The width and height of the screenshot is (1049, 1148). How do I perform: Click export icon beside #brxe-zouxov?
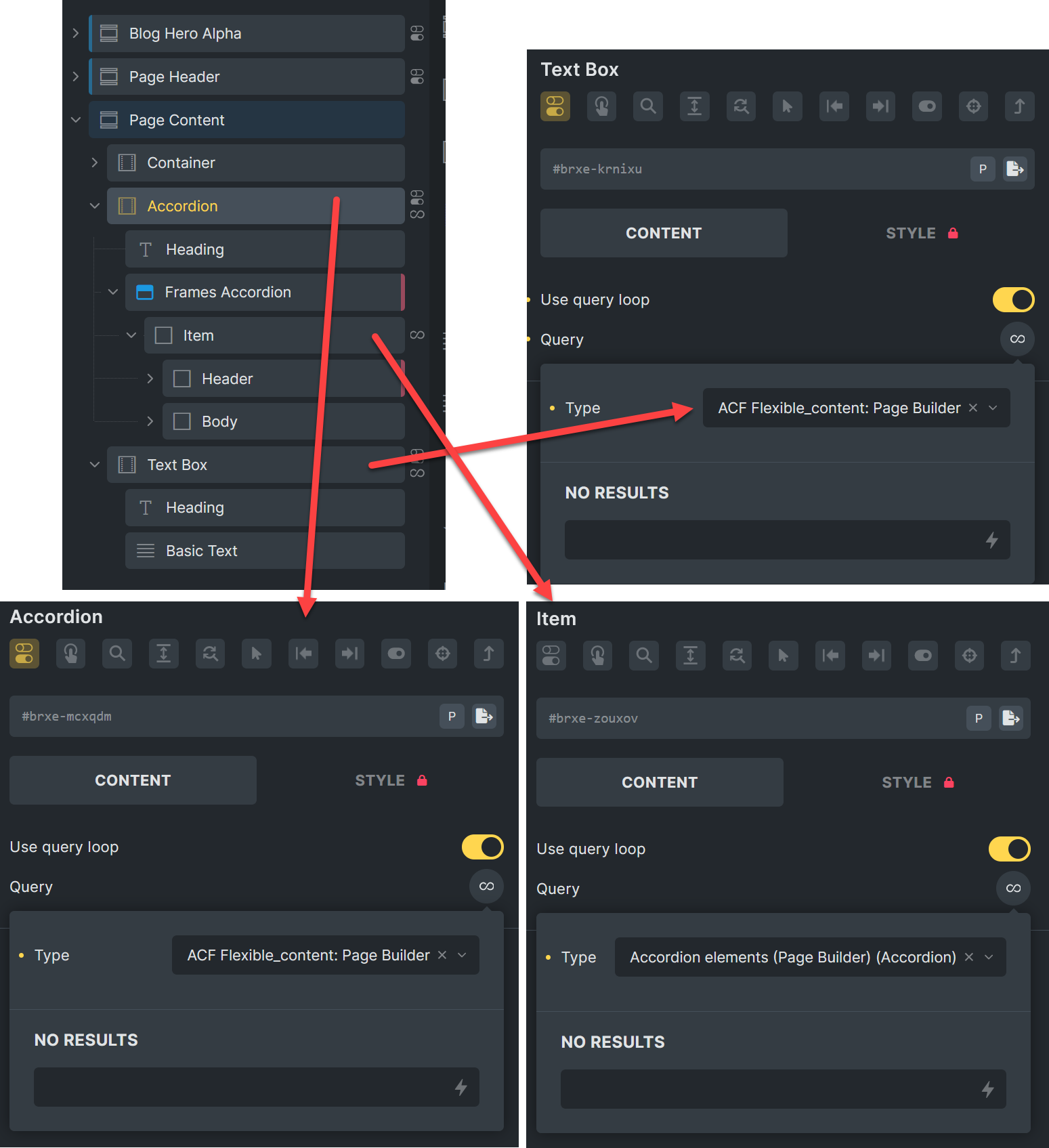click(x=1010, y=718)
